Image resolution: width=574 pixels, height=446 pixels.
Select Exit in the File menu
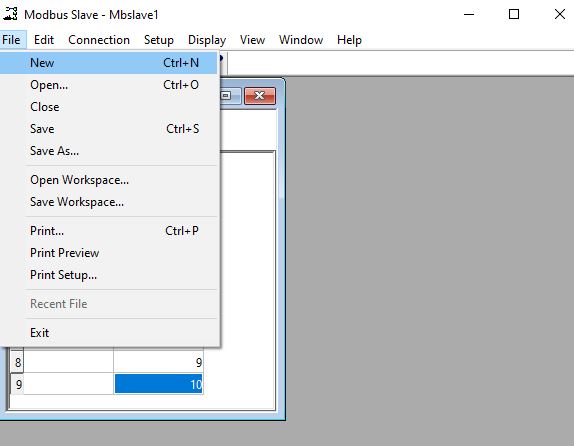click(x=109, y=333)
